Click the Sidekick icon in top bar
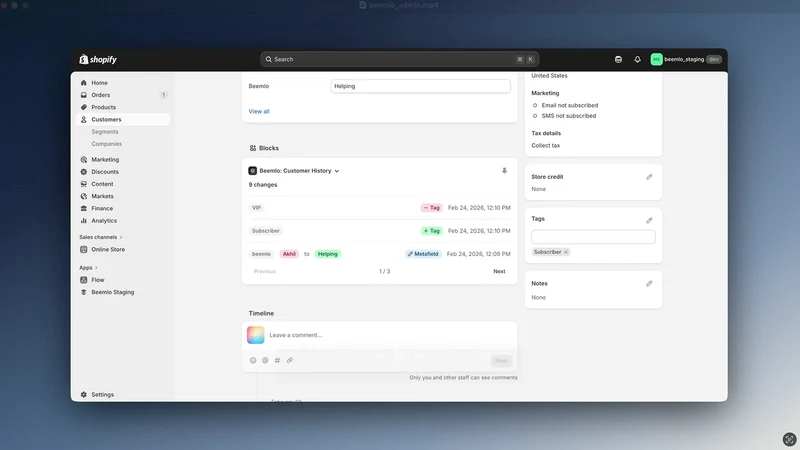The width and height of the screenshot is (800, 450). tap(618, 59)
